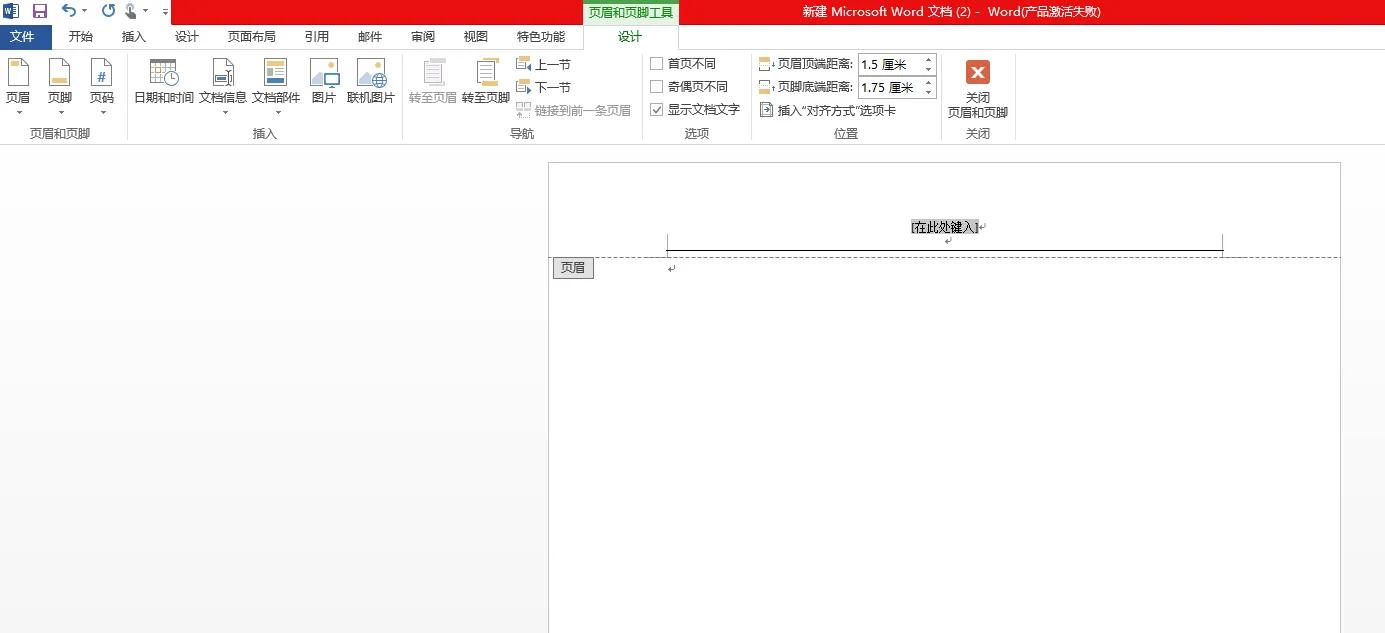Expand the 页眉 dropdown arrow

tap(18, 113)
